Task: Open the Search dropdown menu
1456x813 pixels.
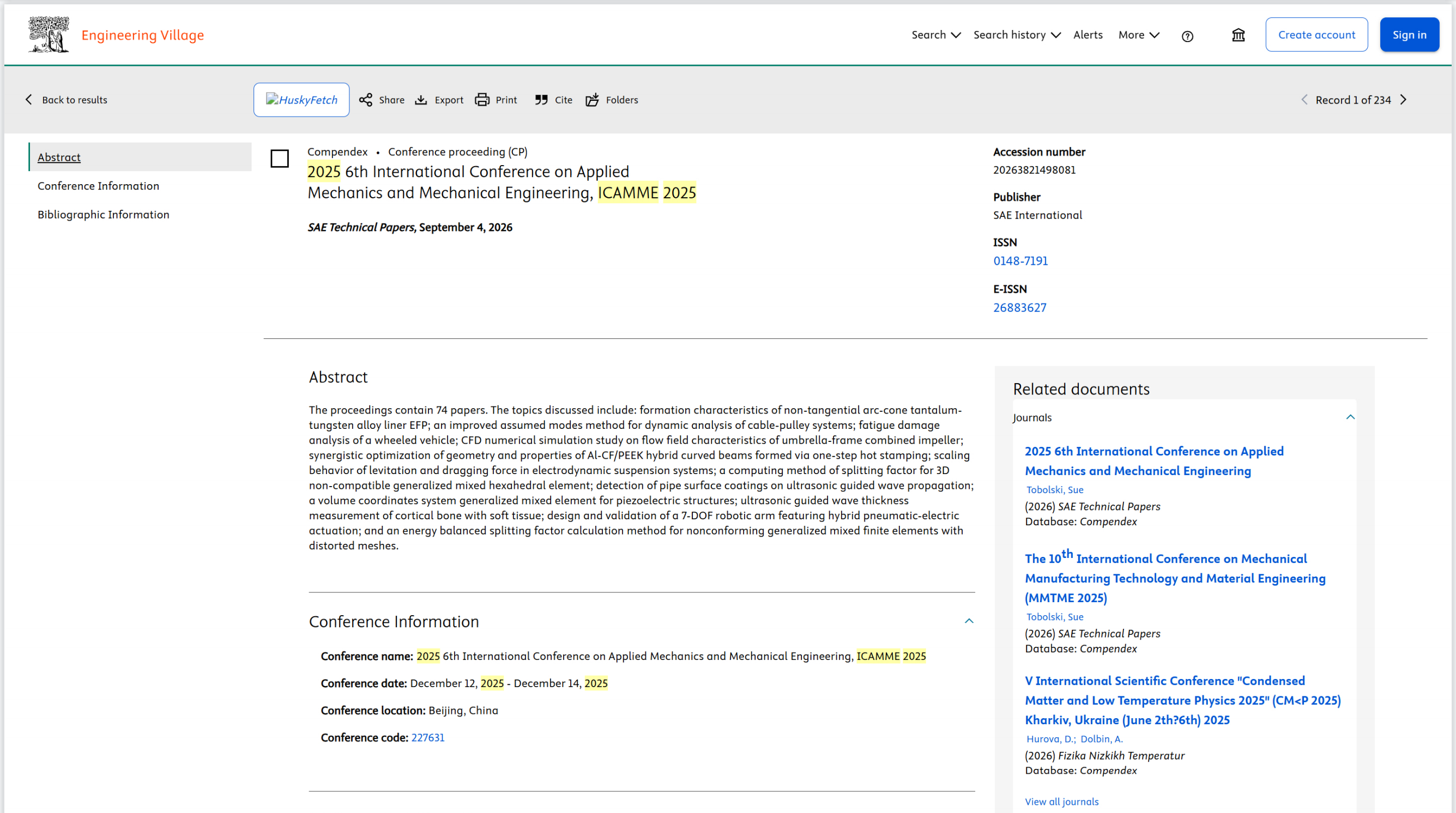Action: point(936,35)
